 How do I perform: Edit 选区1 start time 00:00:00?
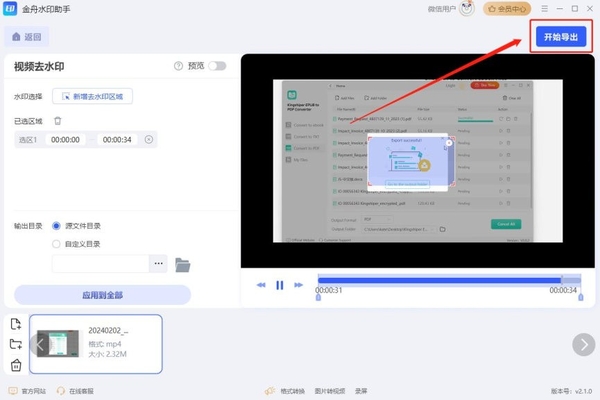pyautogui.click(x=65, y=140)
